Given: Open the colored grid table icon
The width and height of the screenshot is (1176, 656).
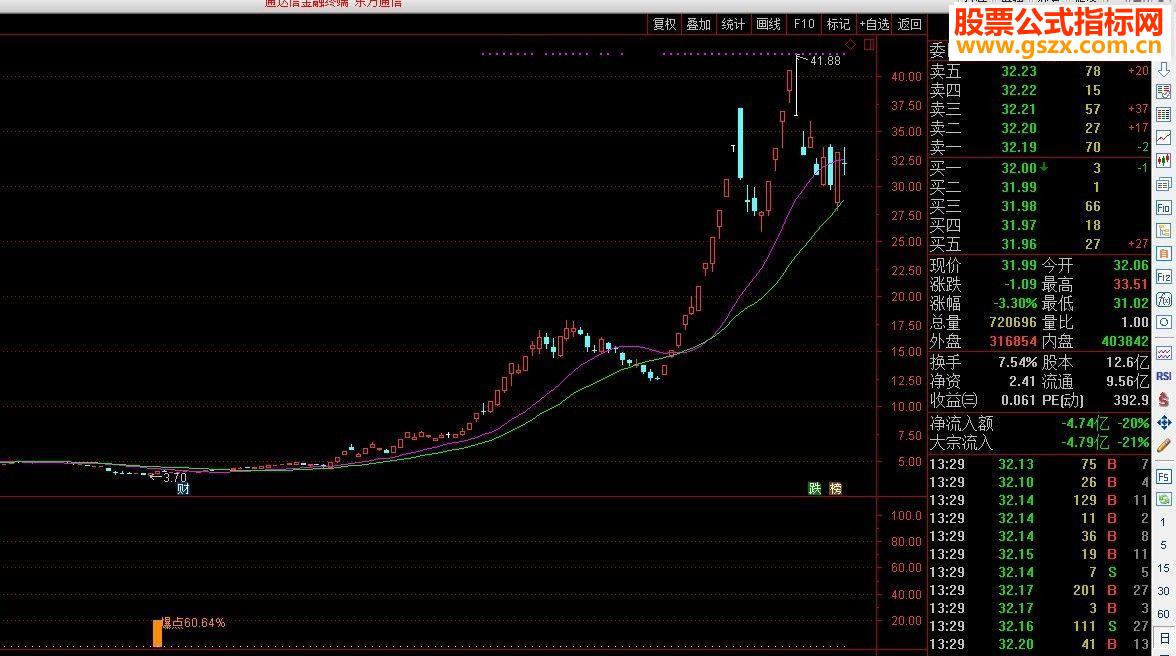Looking at the screenshot, I should 1163,115.
